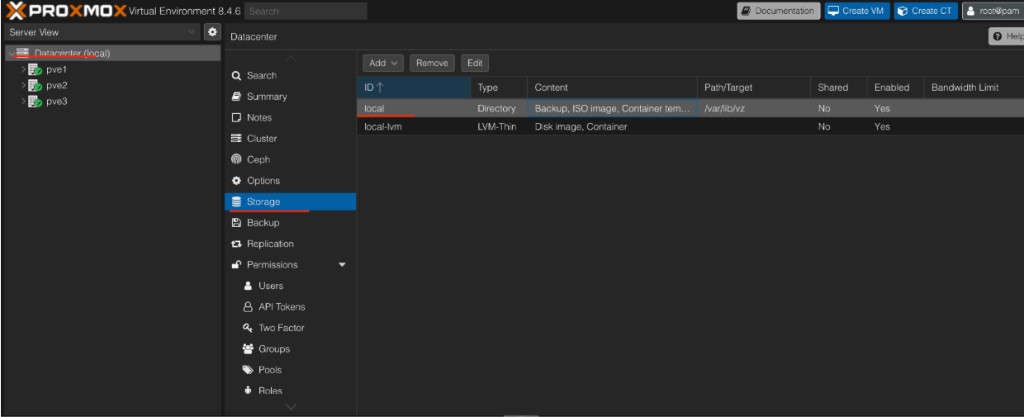Click the Disk image, Container cell
This screenshot has width=1024, height=417.
(612, 127)
